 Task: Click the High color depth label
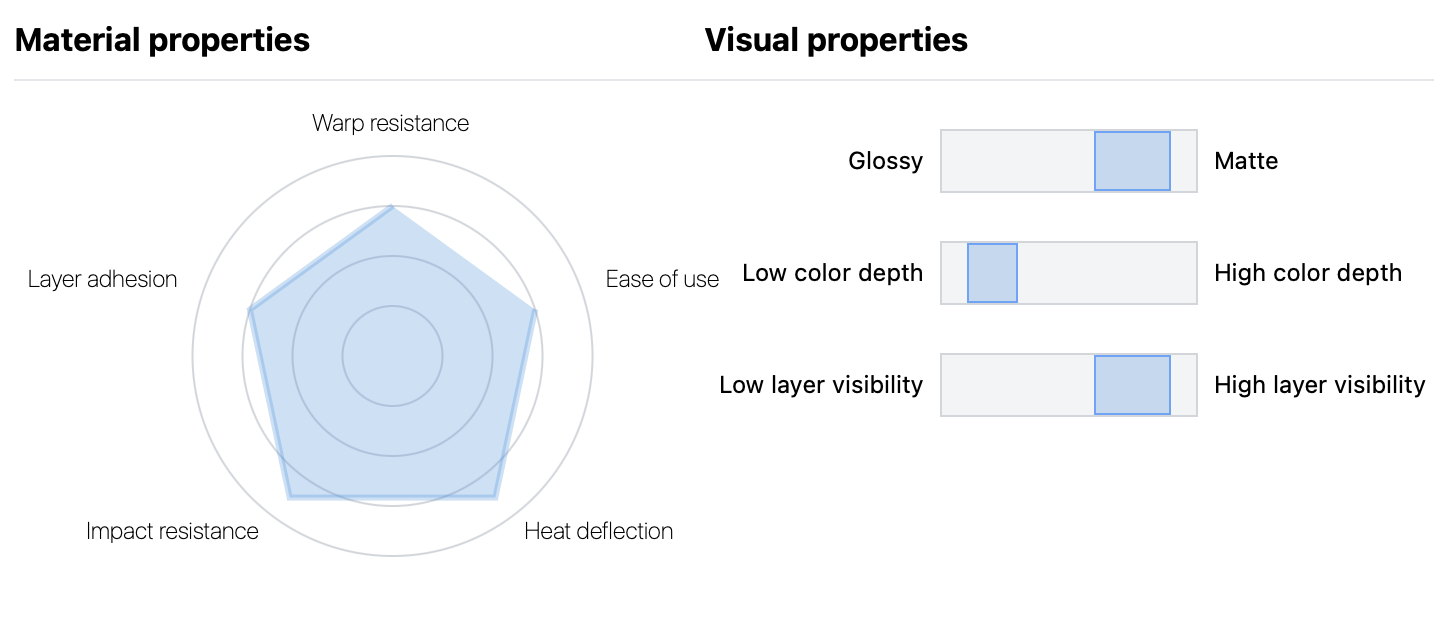(1308, 273)
